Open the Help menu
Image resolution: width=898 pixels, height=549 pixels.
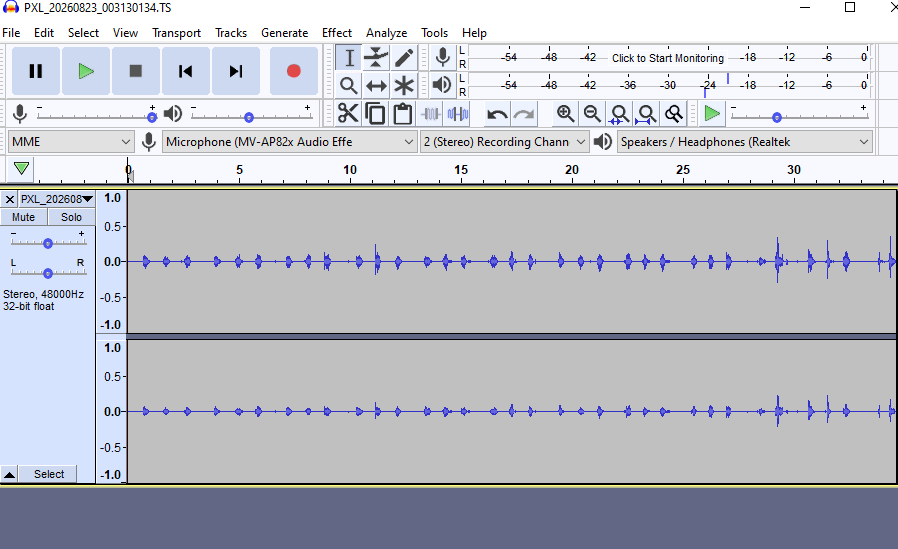pos(474,33)
